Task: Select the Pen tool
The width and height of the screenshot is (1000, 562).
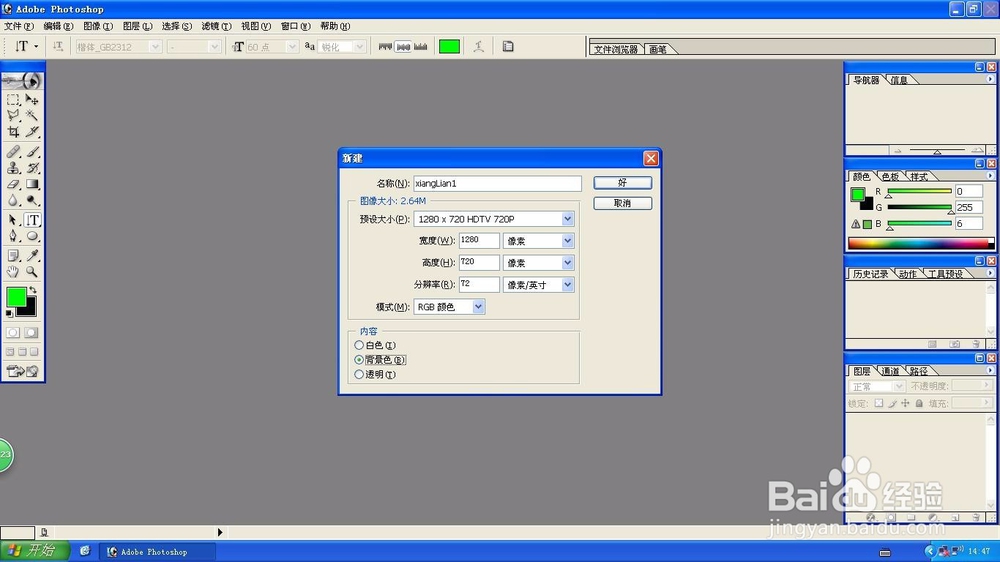Action: [x=13, y=236]
